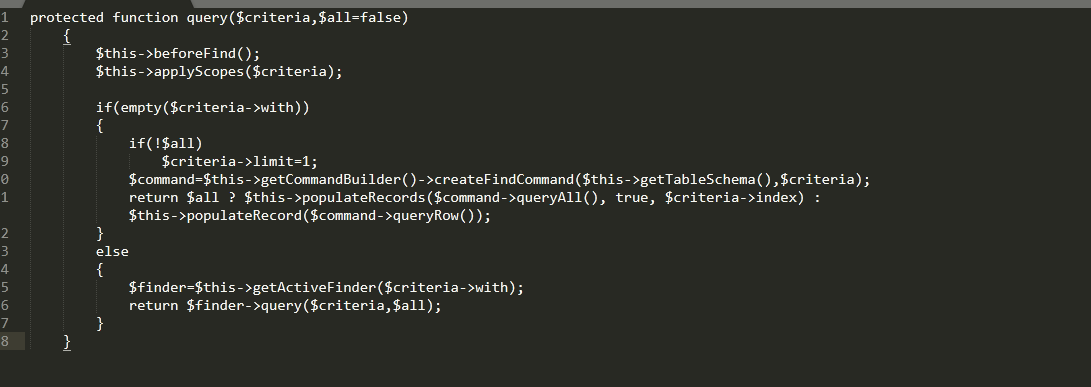Image resolution: width=1091 pixels, height=387 pixels.
Task: Click 'empty' in the if condition
Action: click(x=141, y=108)
